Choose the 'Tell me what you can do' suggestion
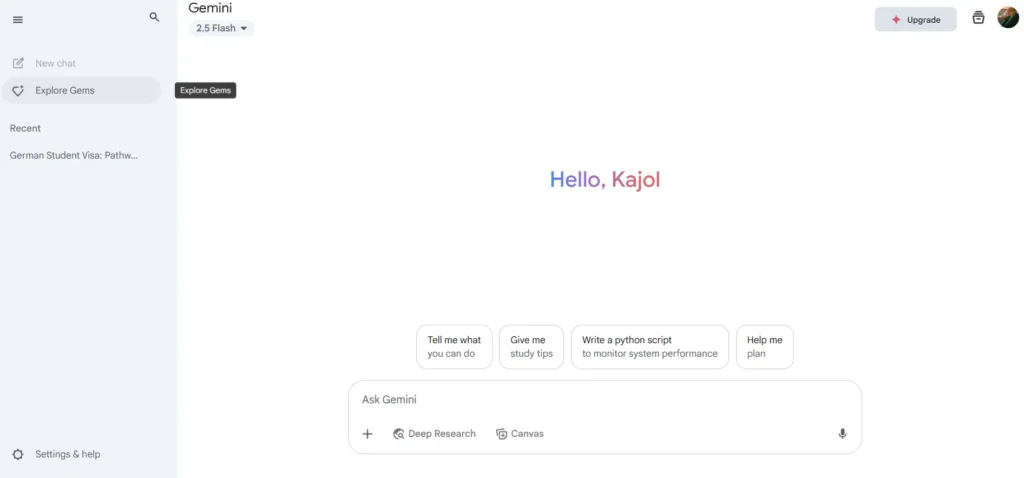1024x478 pixels. point(454,347)
